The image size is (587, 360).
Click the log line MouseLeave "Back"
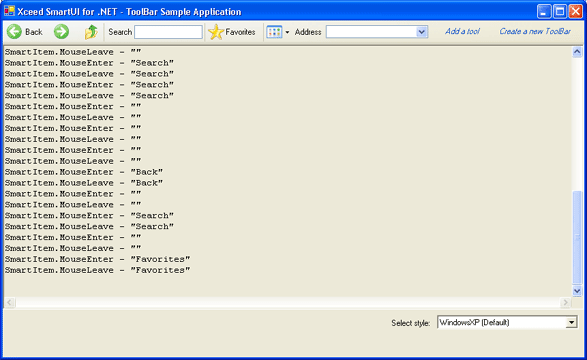(x=84, y=183)
